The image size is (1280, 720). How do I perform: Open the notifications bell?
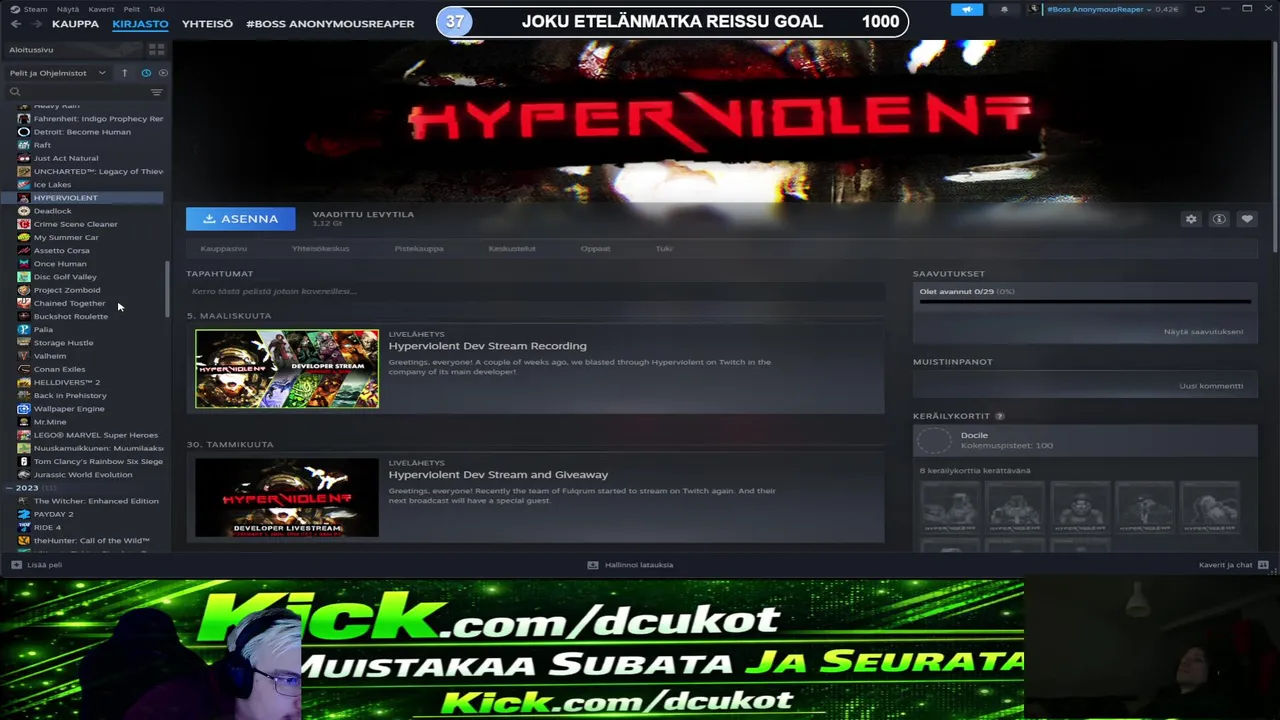(1004, 9)
